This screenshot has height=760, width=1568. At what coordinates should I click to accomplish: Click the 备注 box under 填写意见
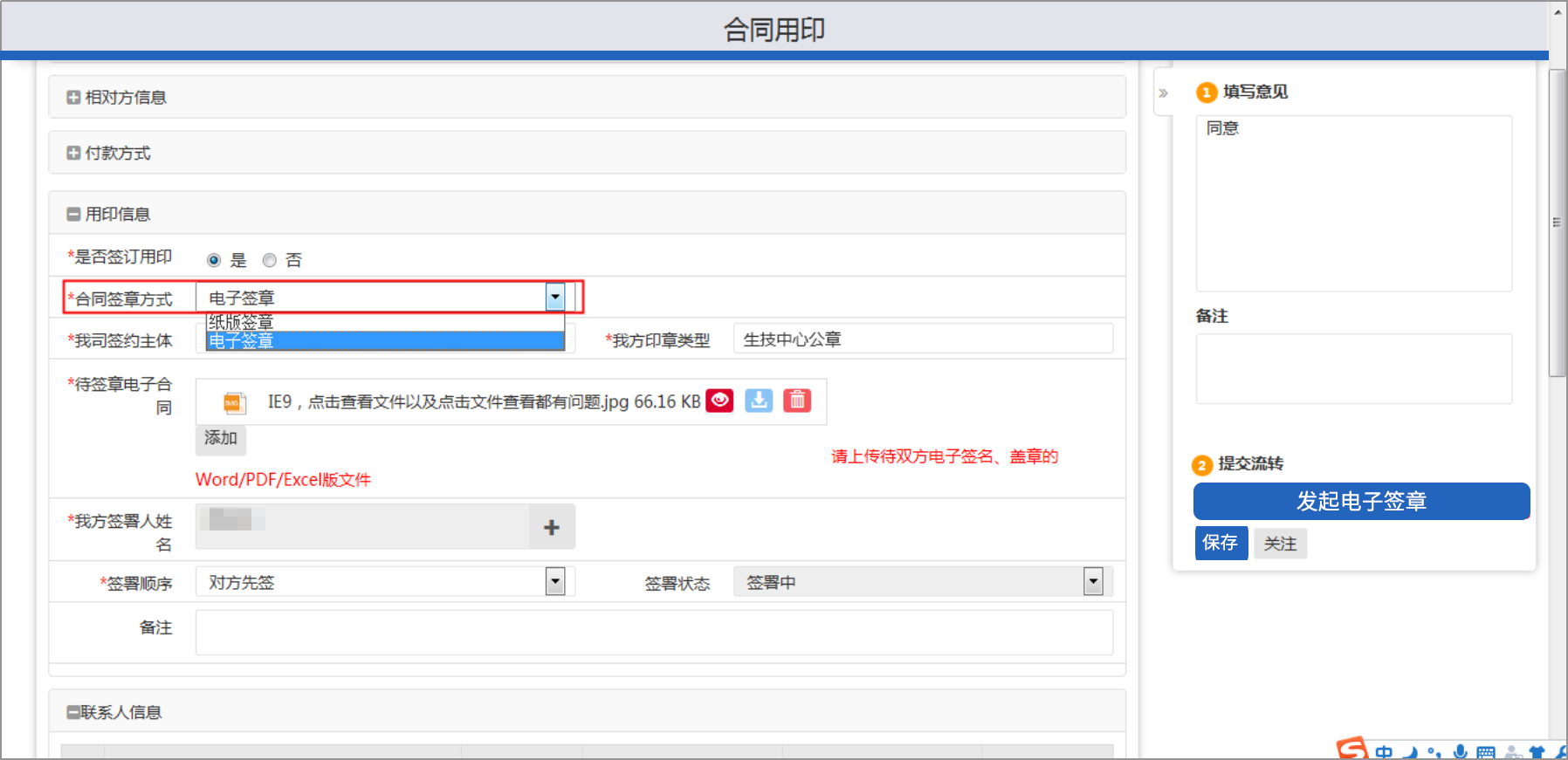[x=1353, y=368]
